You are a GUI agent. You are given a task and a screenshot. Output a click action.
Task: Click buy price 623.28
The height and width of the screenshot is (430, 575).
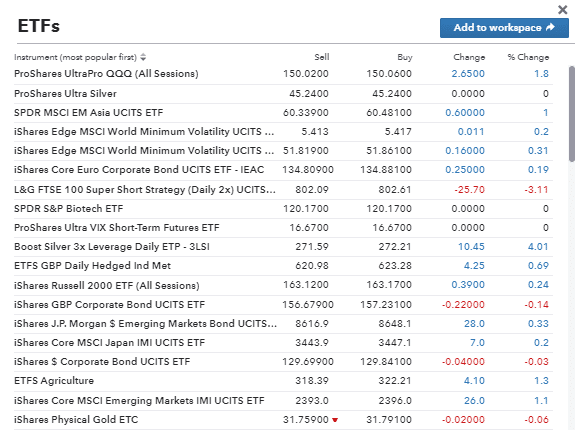point(395,266)
